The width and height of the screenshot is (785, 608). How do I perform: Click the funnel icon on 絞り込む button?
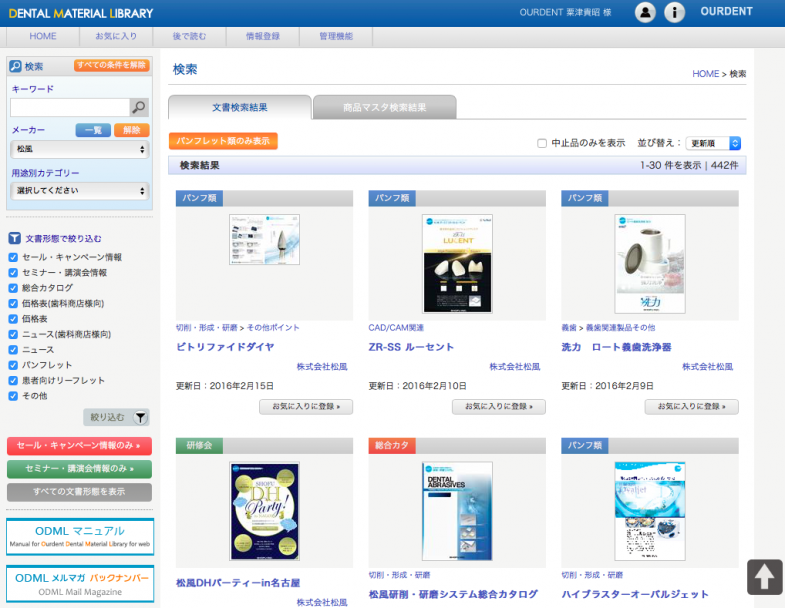point(141,417)
